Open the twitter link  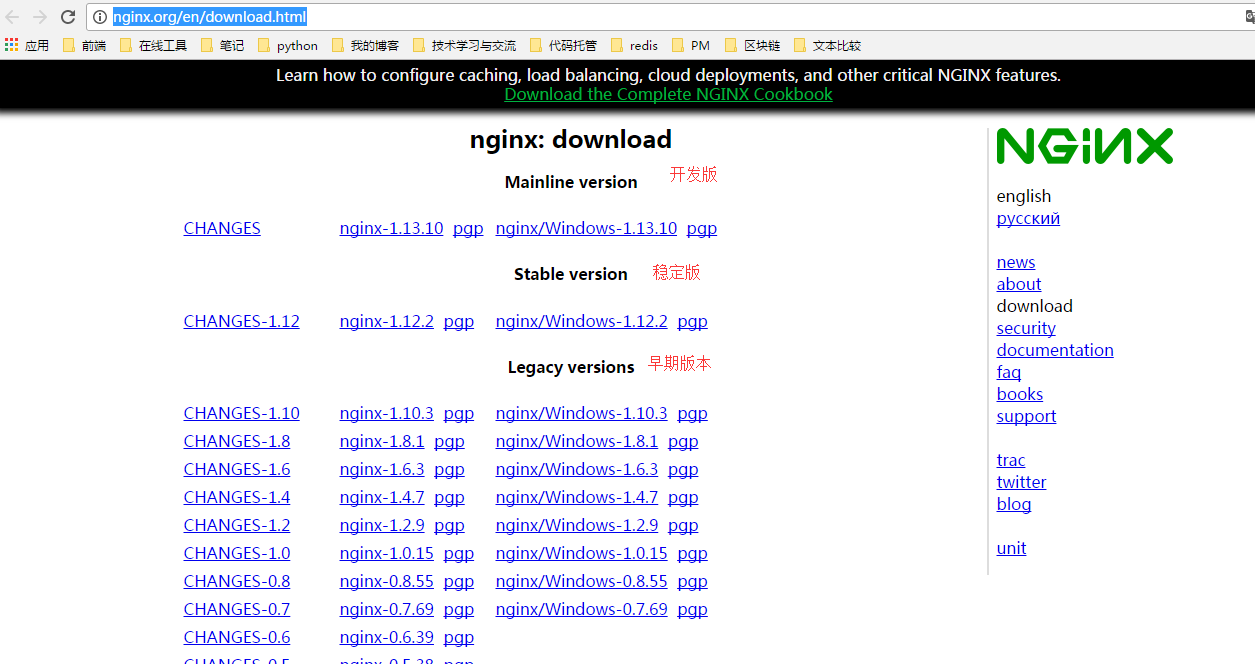point(1021,482)
